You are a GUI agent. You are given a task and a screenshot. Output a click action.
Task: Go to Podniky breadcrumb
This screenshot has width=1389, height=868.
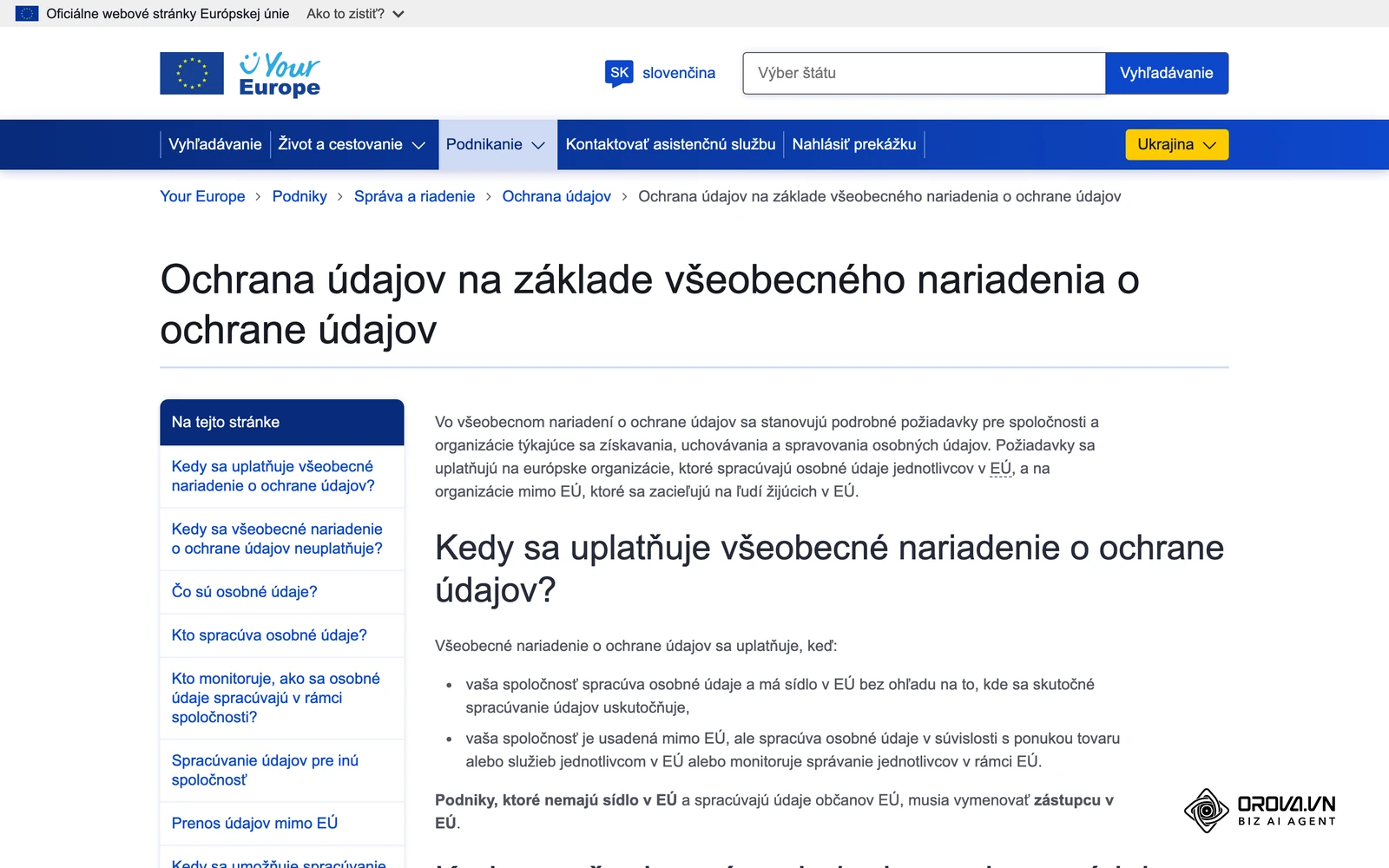300,196
